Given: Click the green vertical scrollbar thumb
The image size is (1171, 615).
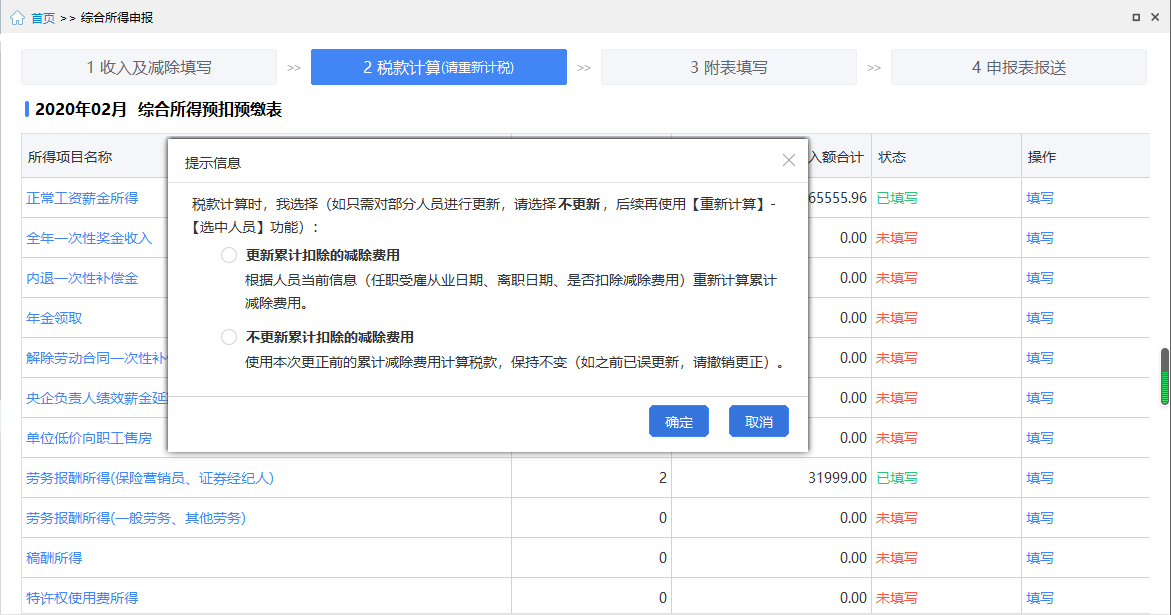Looking at the screenshot, I should tap(1165, 376).
